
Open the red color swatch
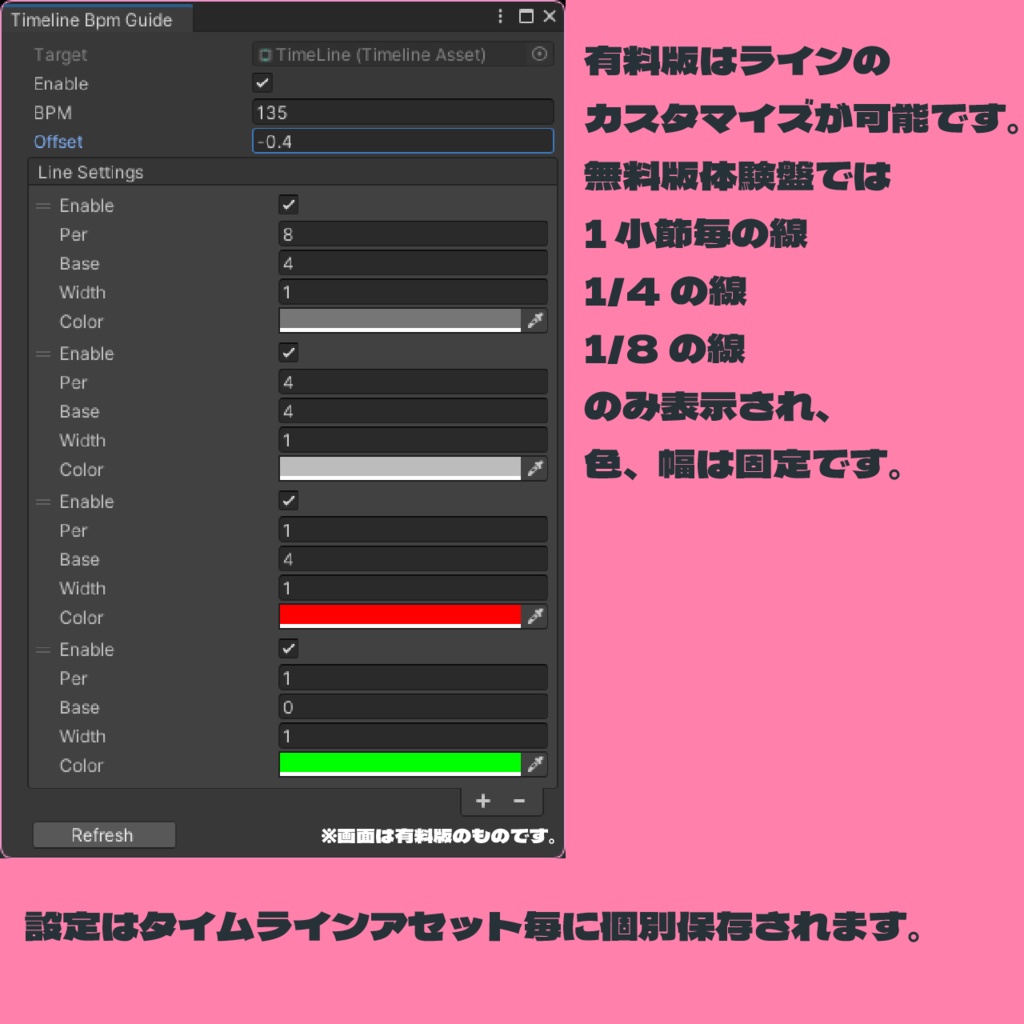(400, 616)
